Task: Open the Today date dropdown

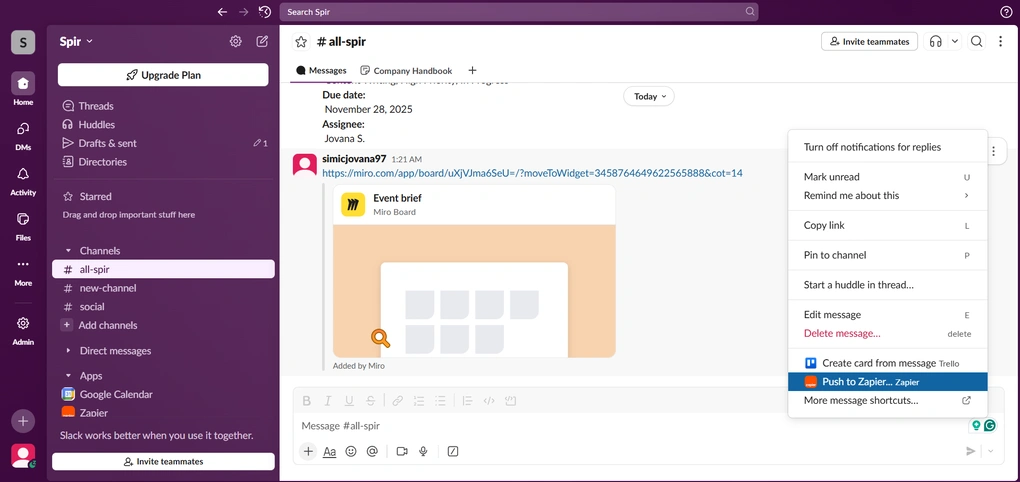Action: [649, 96]
